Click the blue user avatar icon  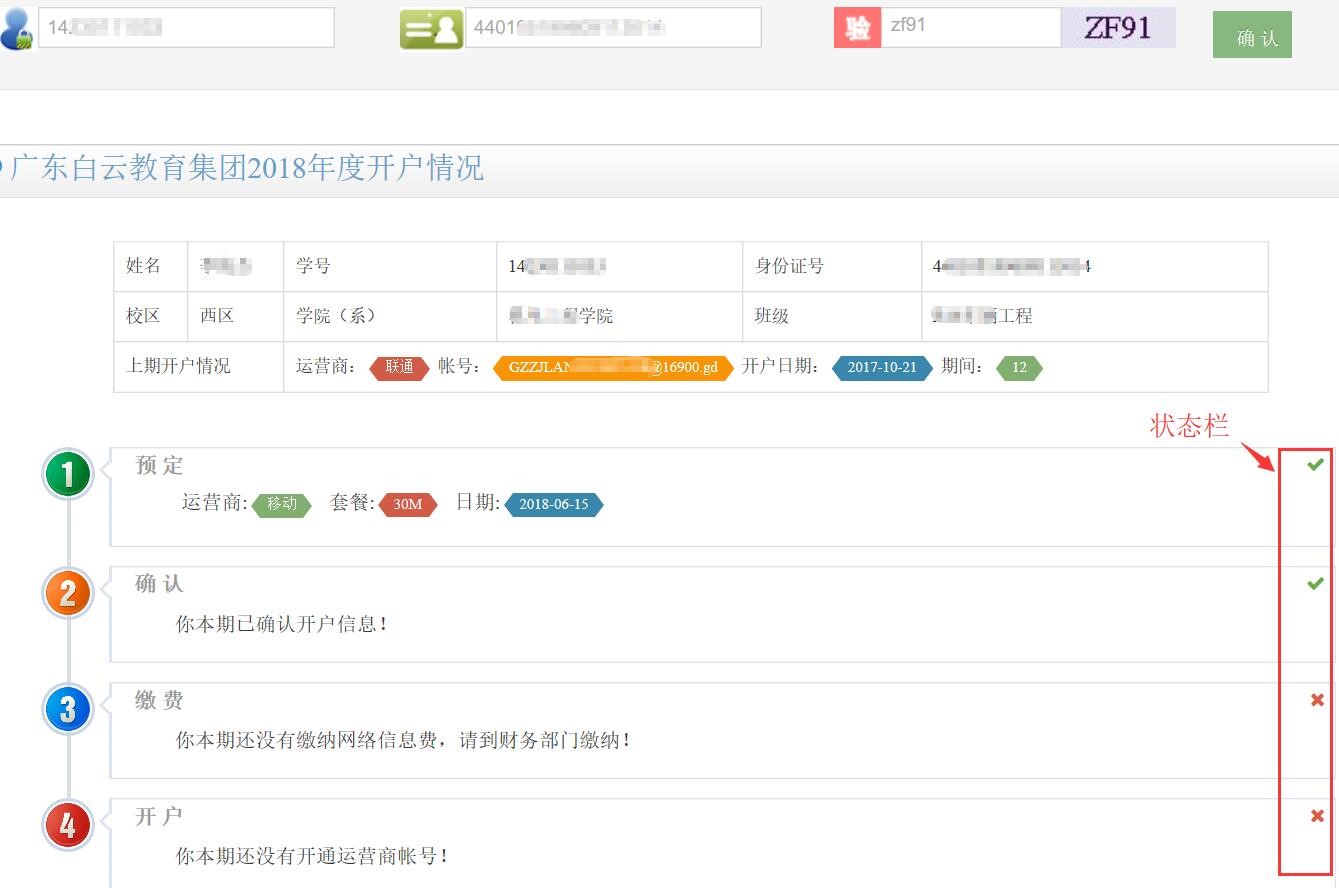(x=16, y=28)
